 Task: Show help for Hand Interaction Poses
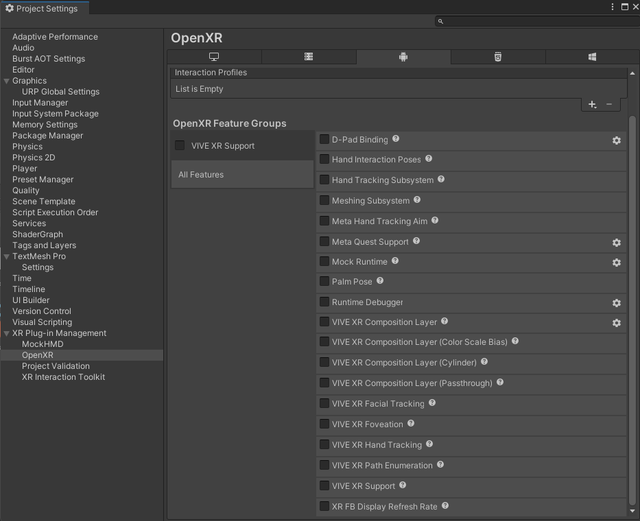(429, 158)
